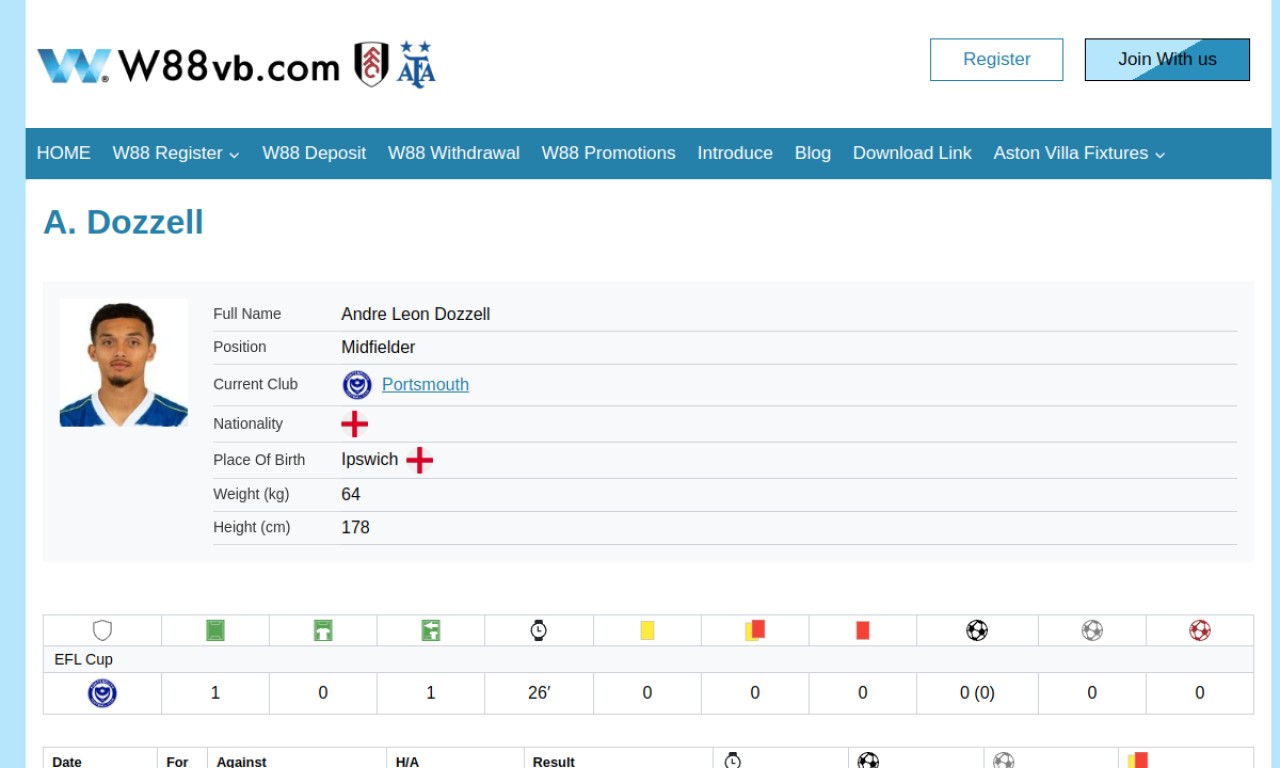Click the stopwatch minutes icon in stats header
Image resolution: width=1280 pixels, height=768 pixels.
[539, 630]
